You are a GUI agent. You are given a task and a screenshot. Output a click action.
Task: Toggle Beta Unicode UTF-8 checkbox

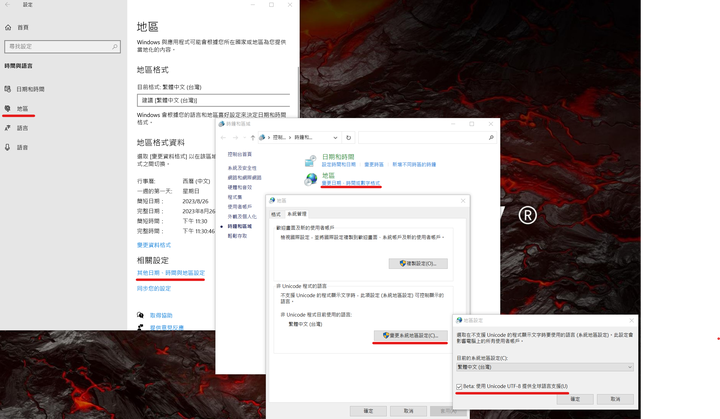(x=459, y=386)
